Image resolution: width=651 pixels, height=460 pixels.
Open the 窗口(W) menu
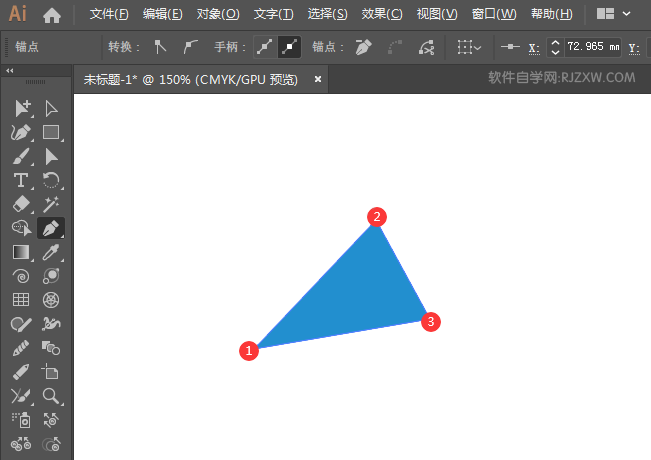(494, 14)
